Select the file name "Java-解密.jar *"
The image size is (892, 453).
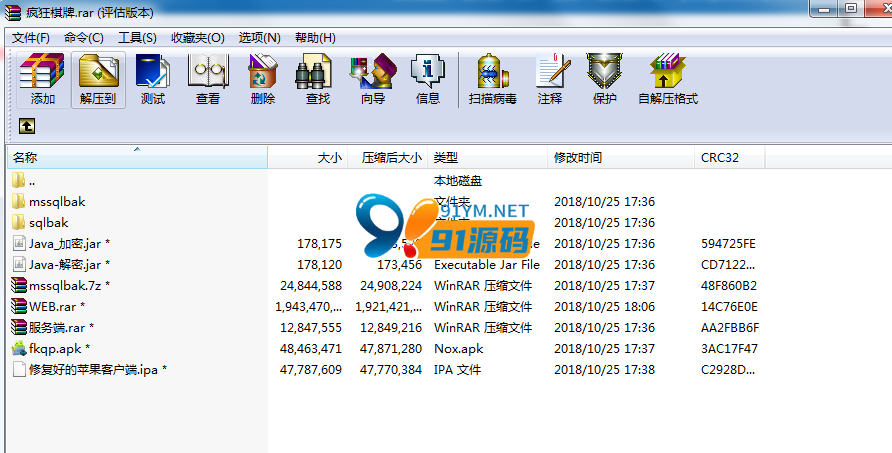69,265
